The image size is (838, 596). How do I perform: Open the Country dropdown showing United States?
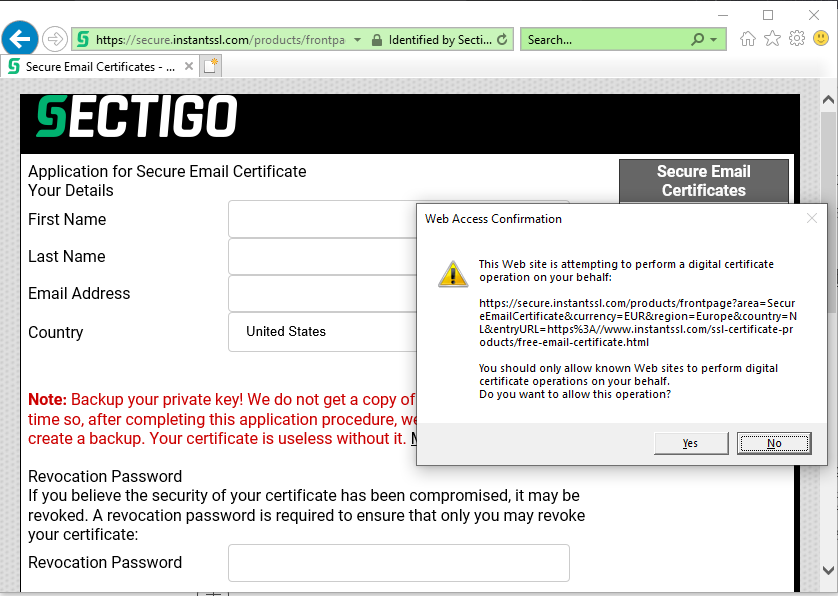tap(322, 332)
